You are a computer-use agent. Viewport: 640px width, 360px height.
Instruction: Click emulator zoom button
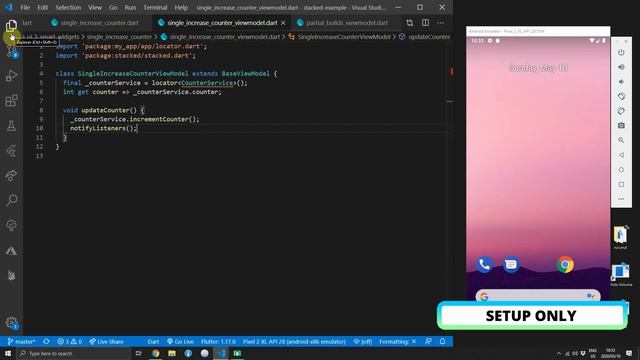click(621, 140)
